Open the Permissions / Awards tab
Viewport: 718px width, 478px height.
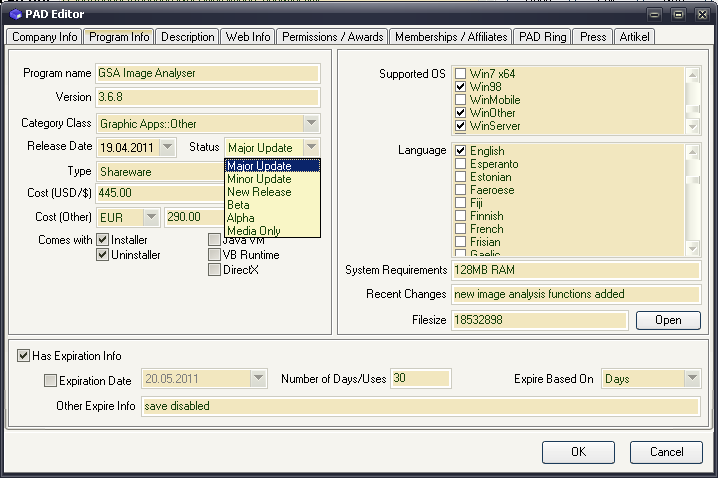point(332,37)
